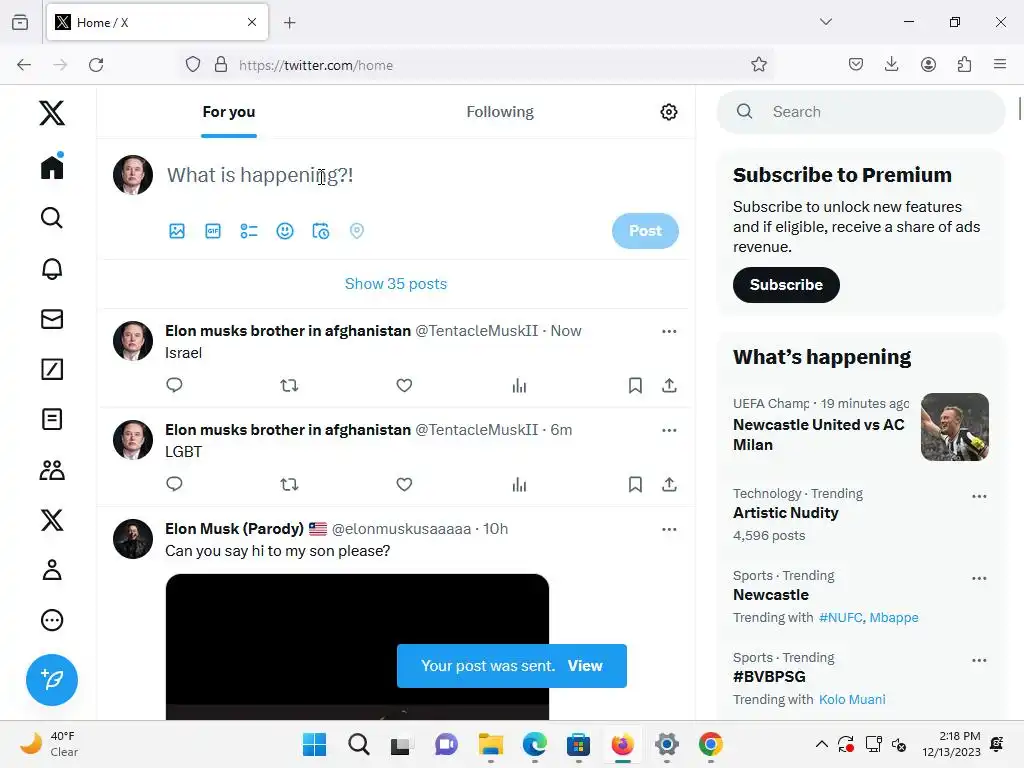Image resolution: width=1024 pixels, height=768 pixels.
Task: Open Google Chrome from the taskbar
Action: (711, 744)
